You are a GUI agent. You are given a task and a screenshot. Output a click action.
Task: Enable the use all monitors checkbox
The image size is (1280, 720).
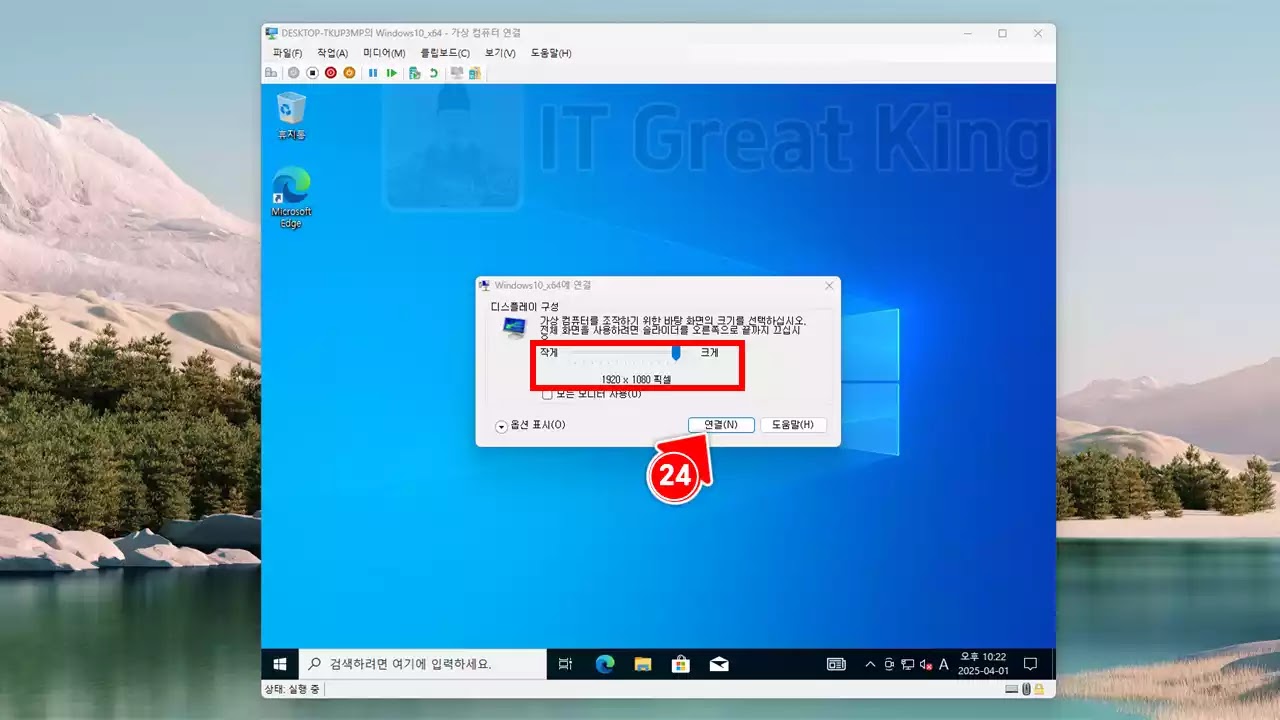[x=546, y=395]
